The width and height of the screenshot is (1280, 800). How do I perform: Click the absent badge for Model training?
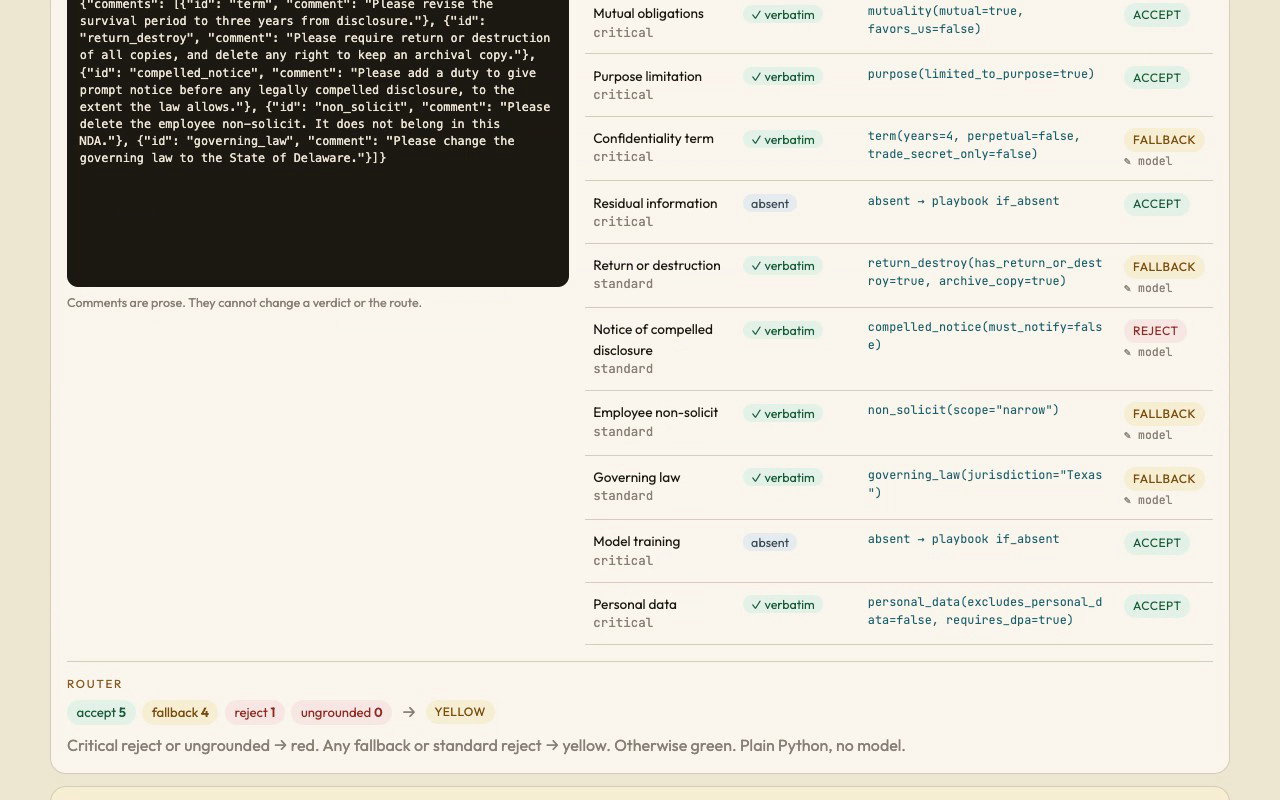pyautogui.click(x=770, y=543)
